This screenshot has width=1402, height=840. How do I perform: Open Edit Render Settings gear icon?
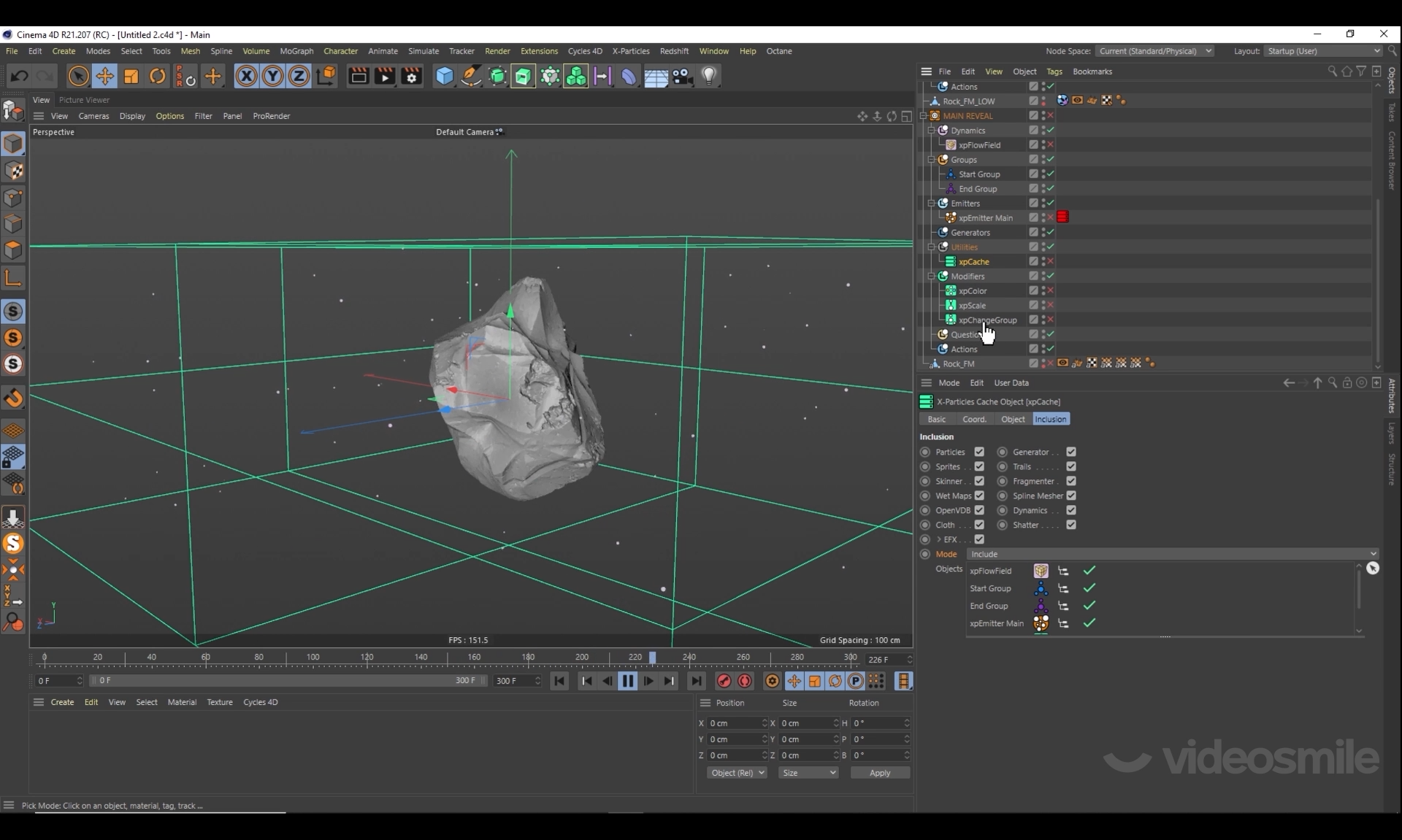(x=411, y=76)
